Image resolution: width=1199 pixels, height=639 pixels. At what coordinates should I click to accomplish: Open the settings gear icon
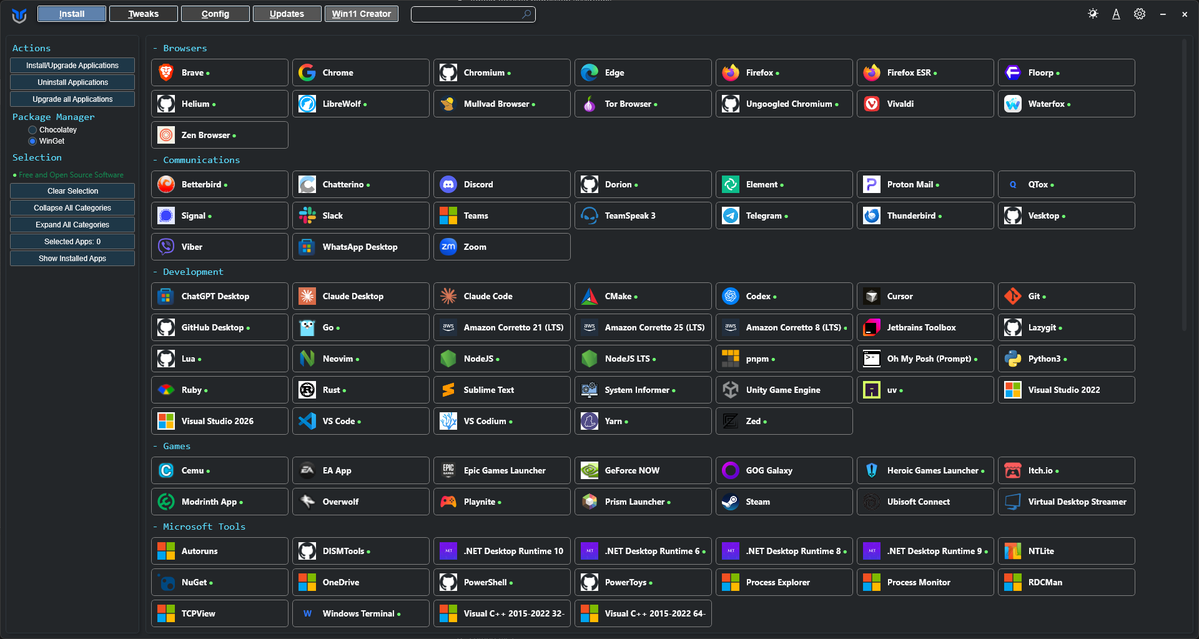1139,14
